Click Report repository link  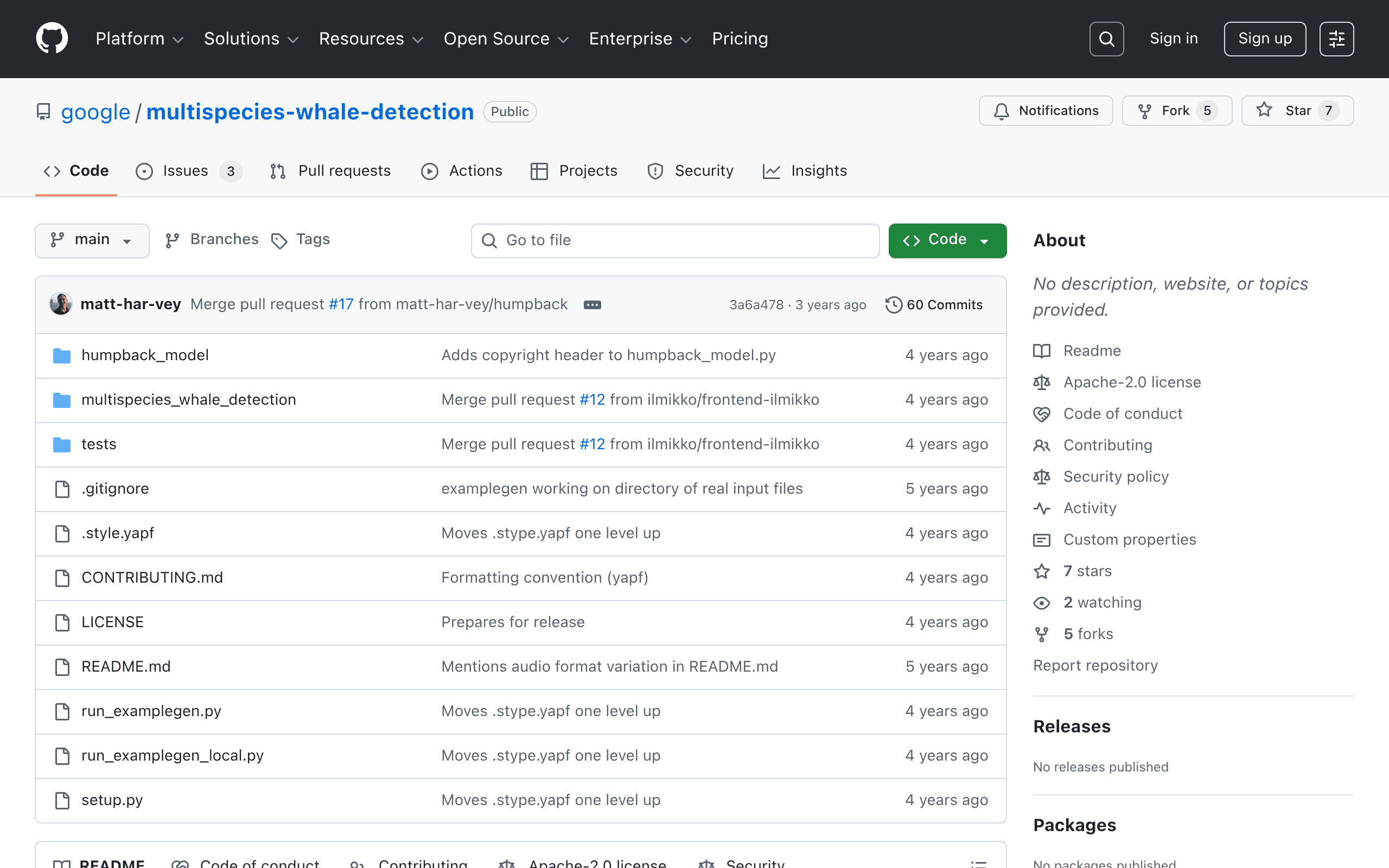point(1095,665)
